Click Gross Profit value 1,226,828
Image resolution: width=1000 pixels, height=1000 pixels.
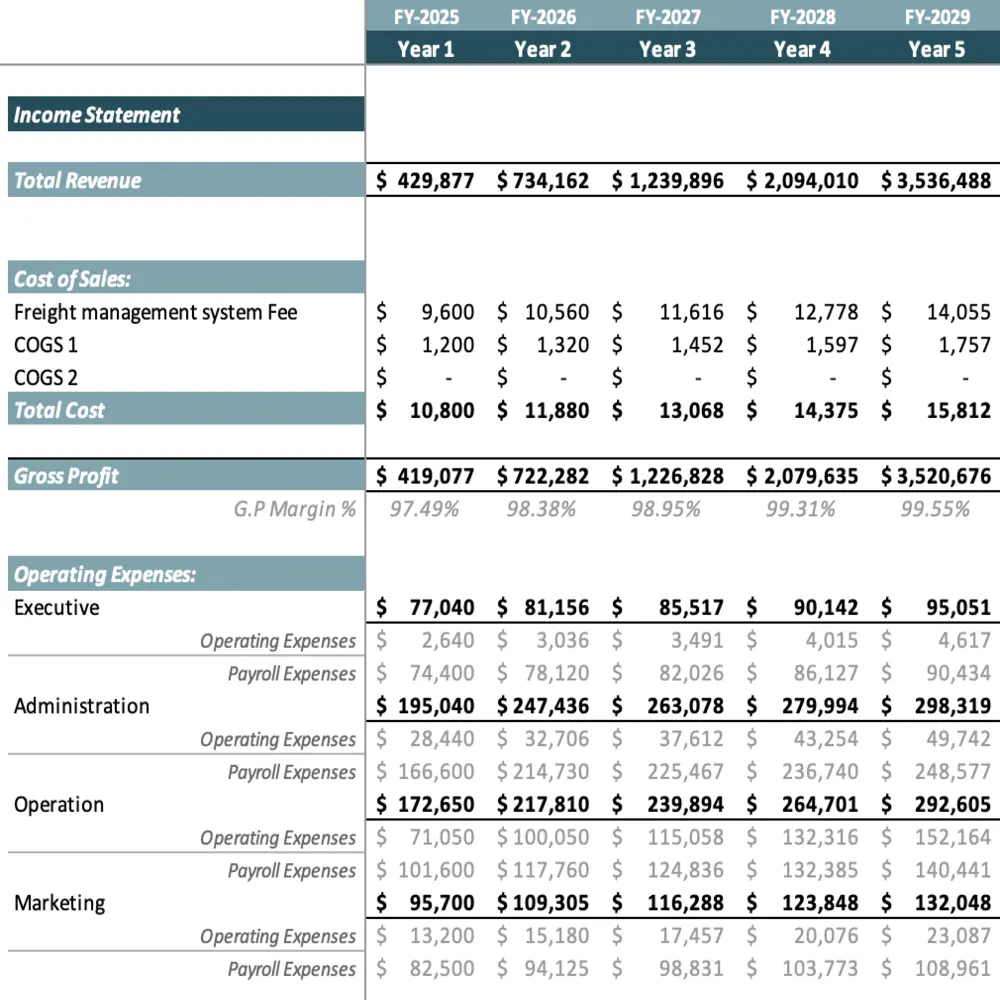[x=677, y=476]
